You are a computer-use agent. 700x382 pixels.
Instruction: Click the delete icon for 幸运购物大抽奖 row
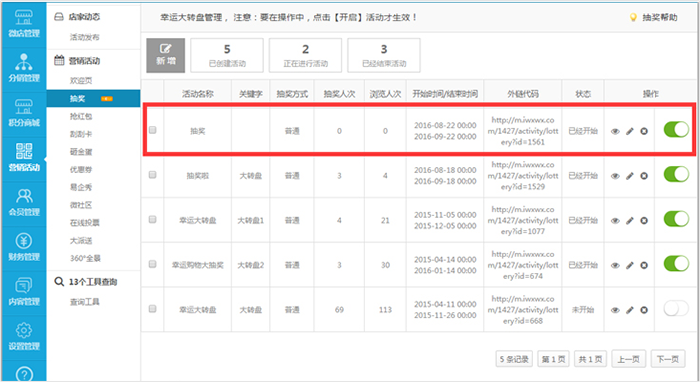644,265
